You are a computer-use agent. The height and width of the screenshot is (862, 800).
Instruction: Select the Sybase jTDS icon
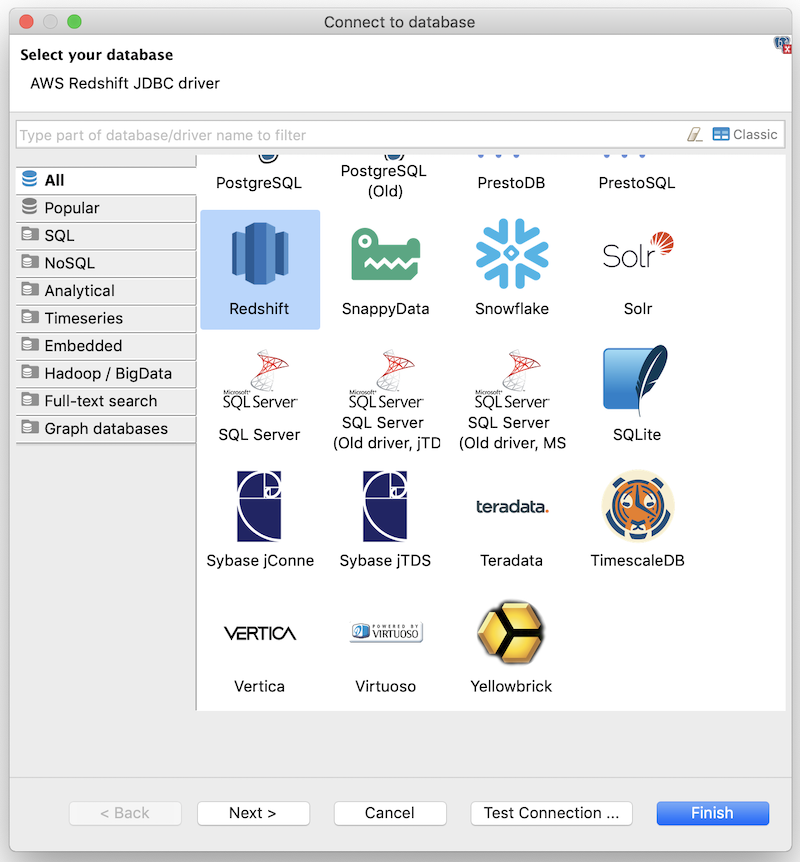click(385, 506)
